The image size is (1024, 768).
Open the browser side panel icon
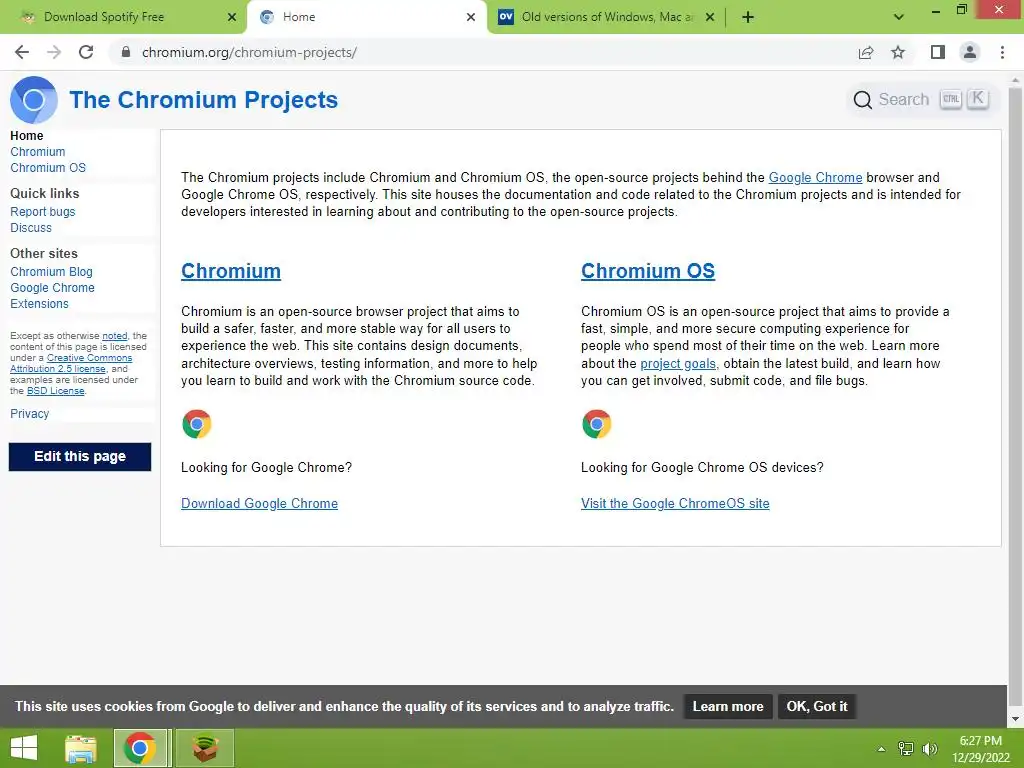(938, 52)
